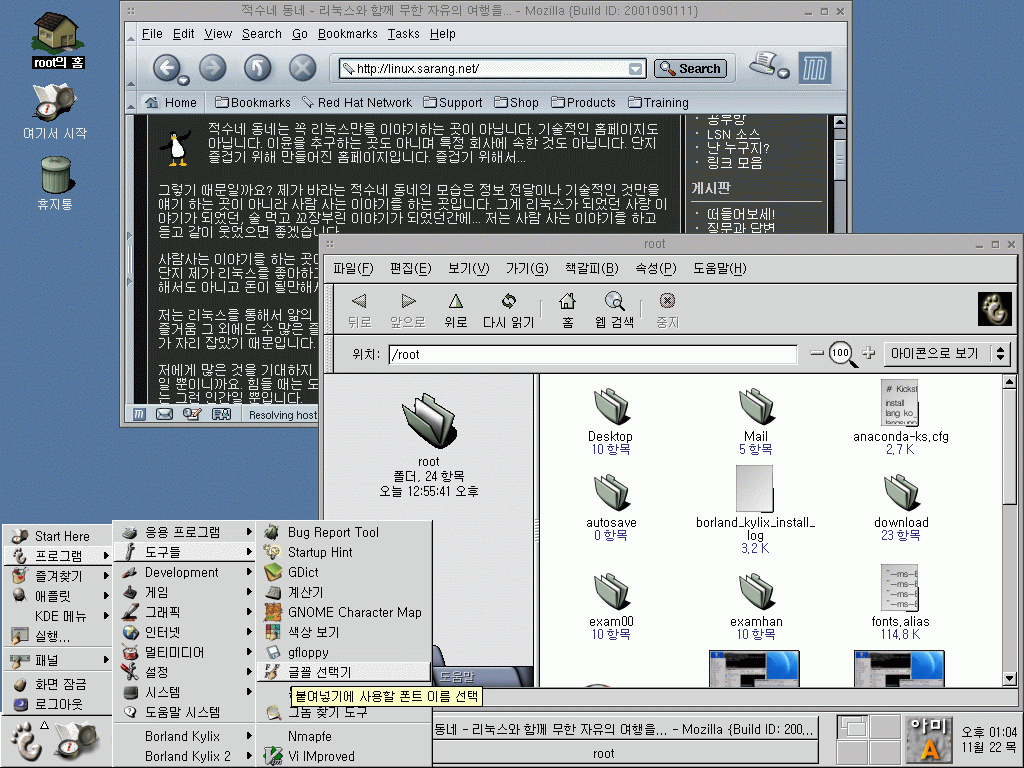Viewport: 1024px width, 768px height.
Task: Click Nautilus 웹 검색 button
Action: pos(614,310)
